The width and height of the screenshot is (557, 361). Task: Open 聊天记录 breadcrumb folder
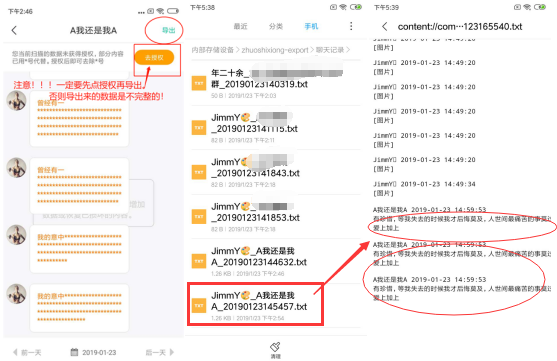(330, 50)
